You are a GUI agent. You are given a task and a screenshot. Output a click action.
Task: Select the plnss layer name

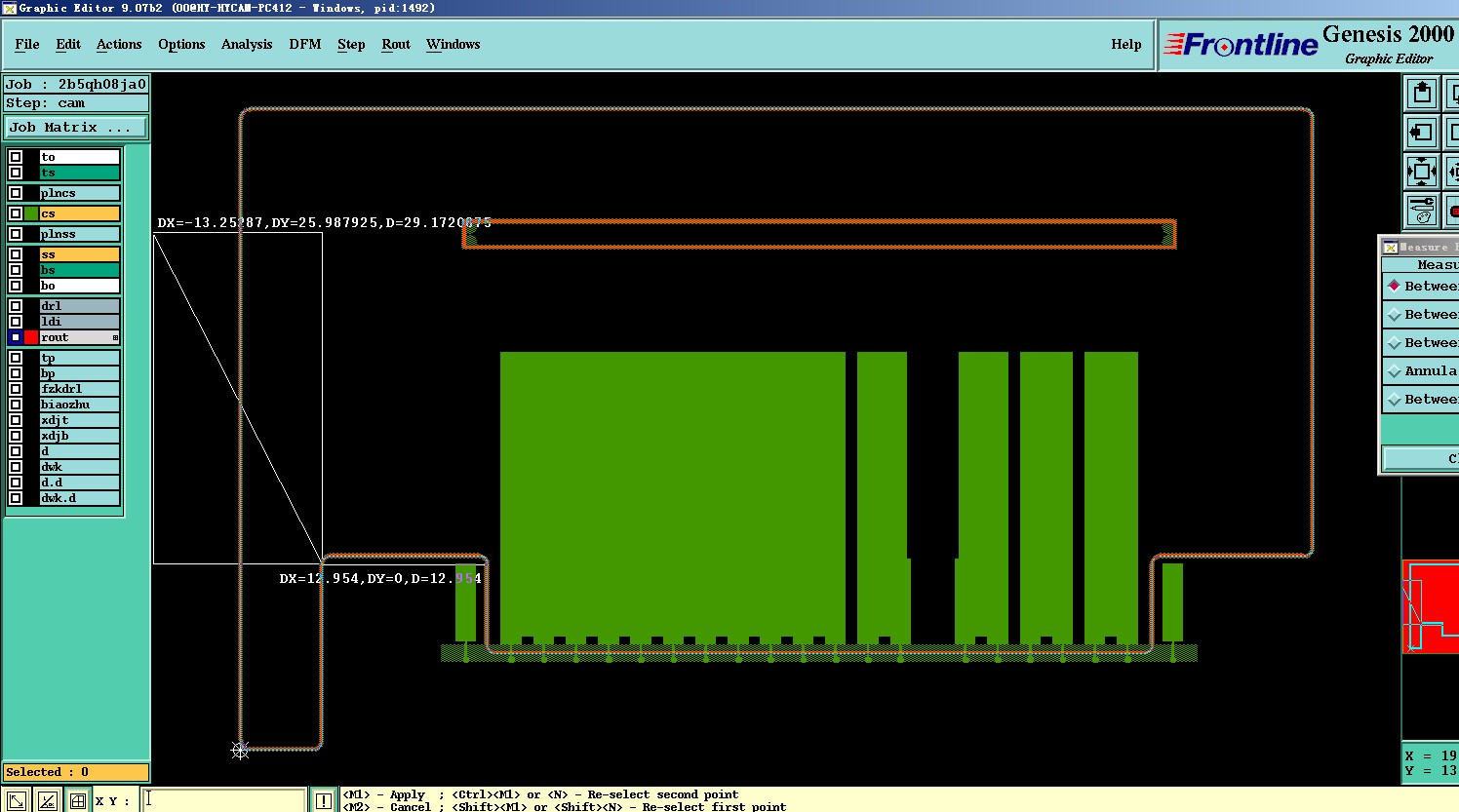click(x=80, y=234)
